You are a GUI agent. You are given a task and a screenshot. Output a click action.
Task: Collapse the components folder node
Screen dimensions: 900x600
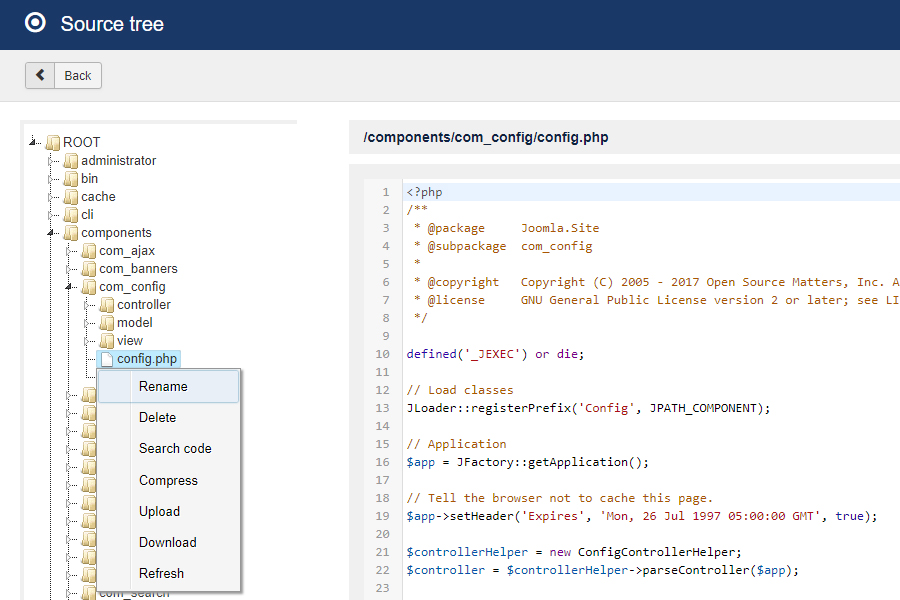[x=53, y=233]
